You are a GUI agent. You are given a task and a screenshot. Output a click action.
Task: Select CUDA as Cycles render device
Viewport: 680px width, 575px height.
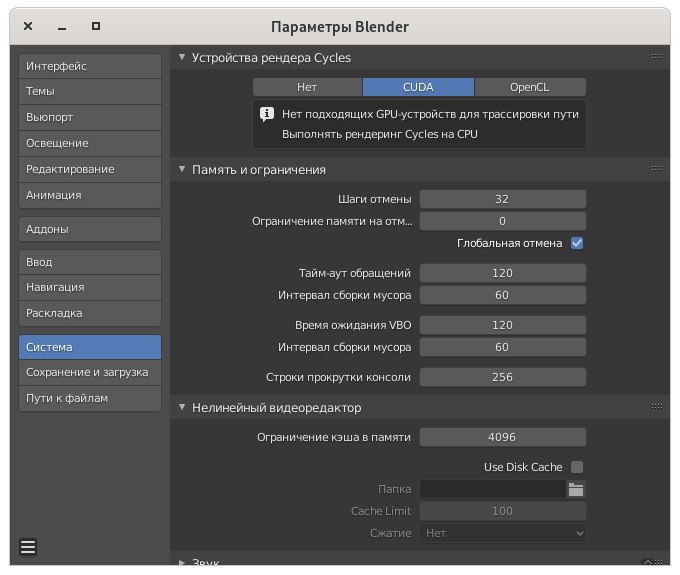click(418, 87)
